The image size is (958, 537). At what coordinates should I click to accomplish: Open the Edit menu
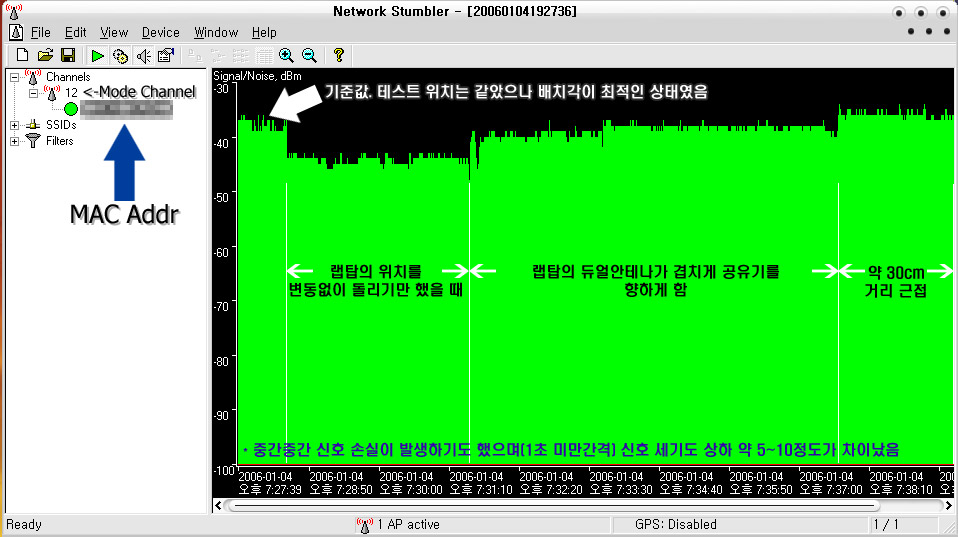point(76,32)
